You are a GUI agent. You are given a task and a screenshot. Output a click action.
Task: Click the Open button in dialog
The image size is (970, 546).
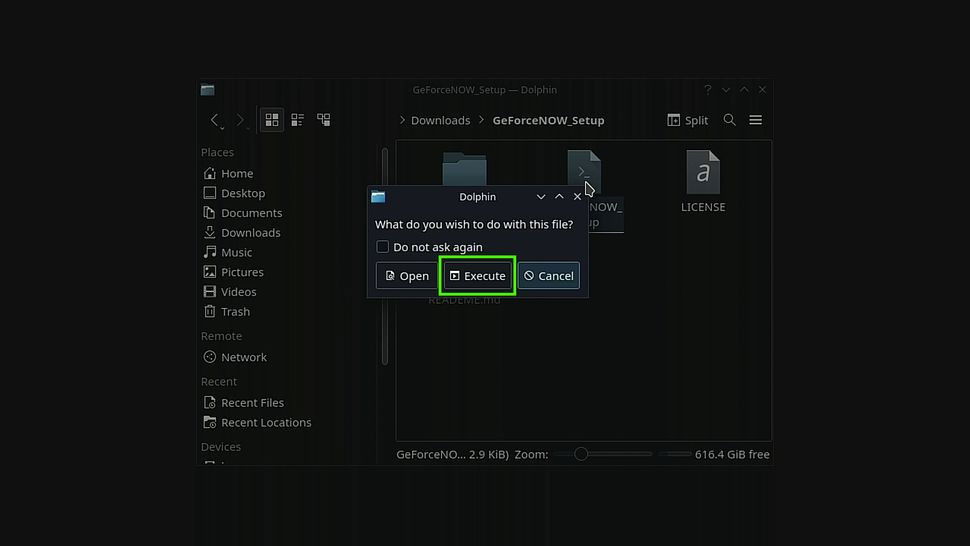point(407,276)
